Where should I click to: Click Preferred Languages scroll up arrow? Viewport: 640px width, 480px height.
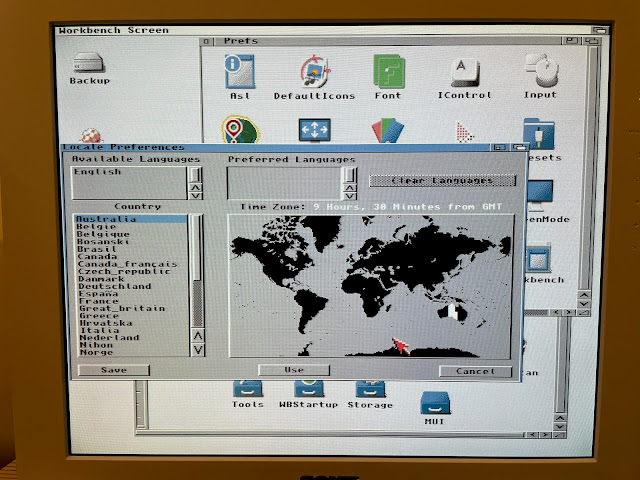350,188
